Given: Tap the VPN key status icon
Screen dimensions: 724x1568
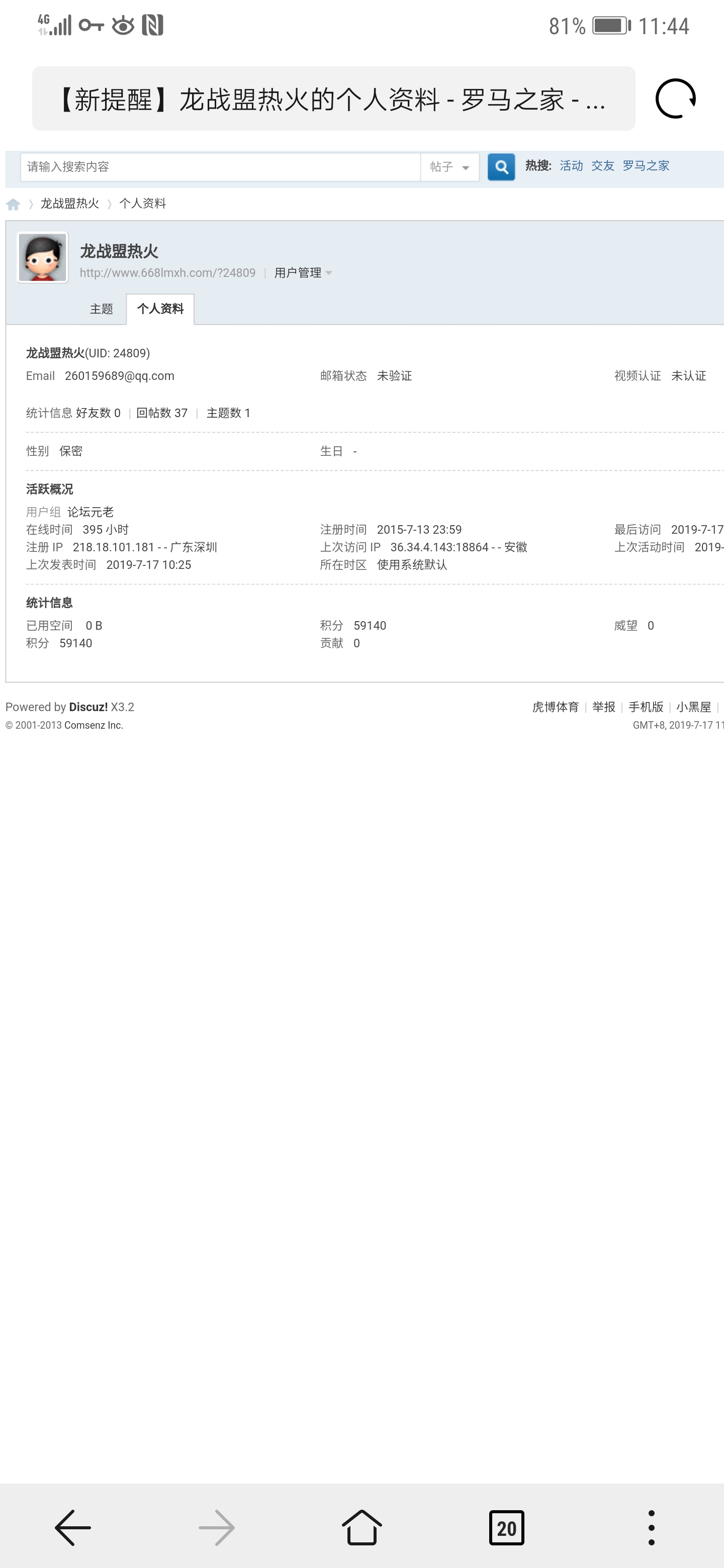Looking at the screenshot, I should [x=92, y=25].
